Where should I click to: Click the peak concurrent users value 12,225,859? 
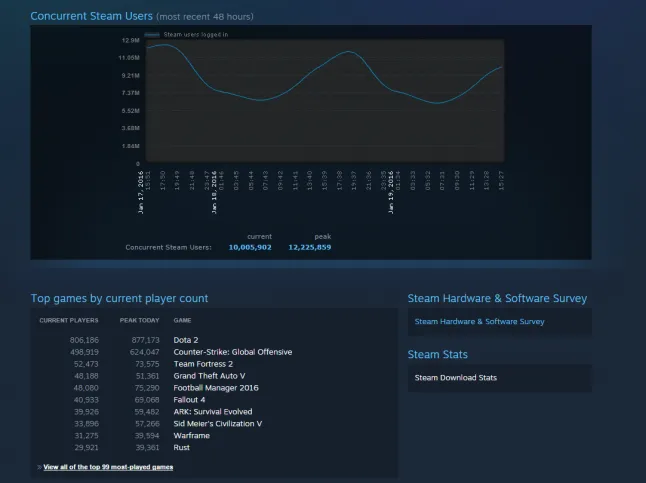310,247
